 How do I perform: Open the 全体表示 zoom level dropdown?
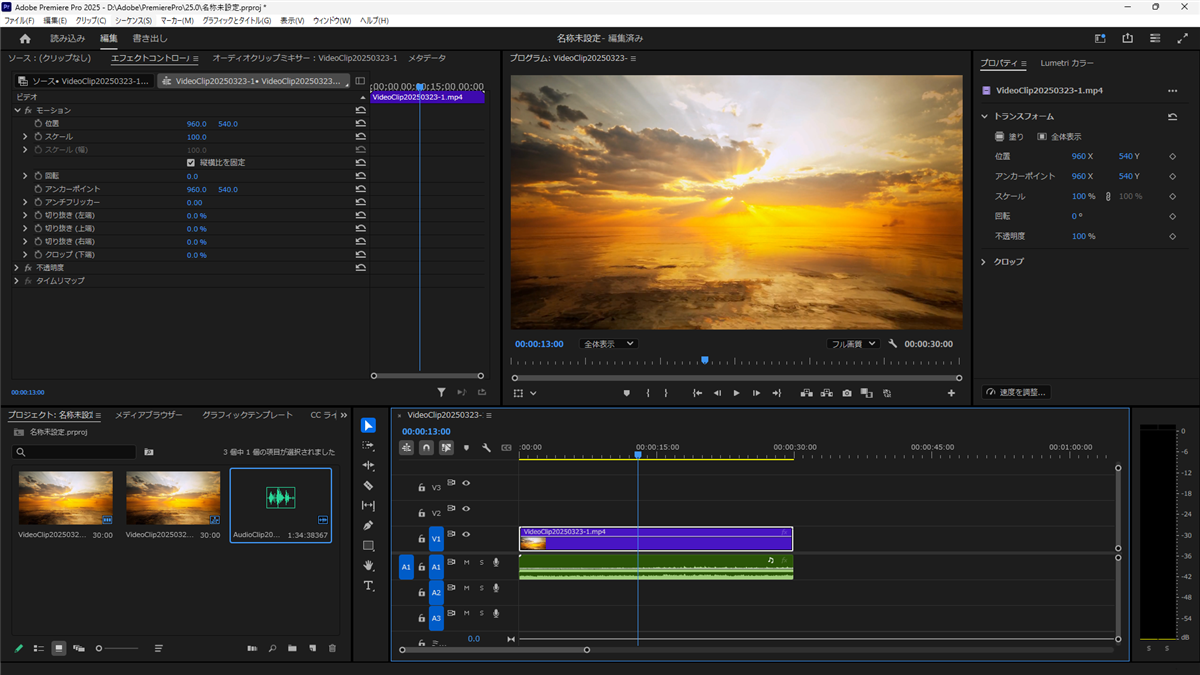point(608,343)
